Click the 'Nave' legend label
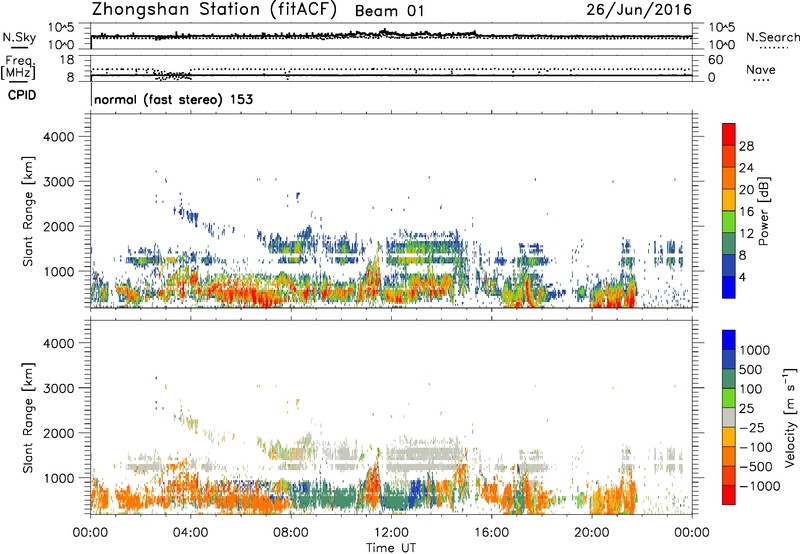 [761, 69]
